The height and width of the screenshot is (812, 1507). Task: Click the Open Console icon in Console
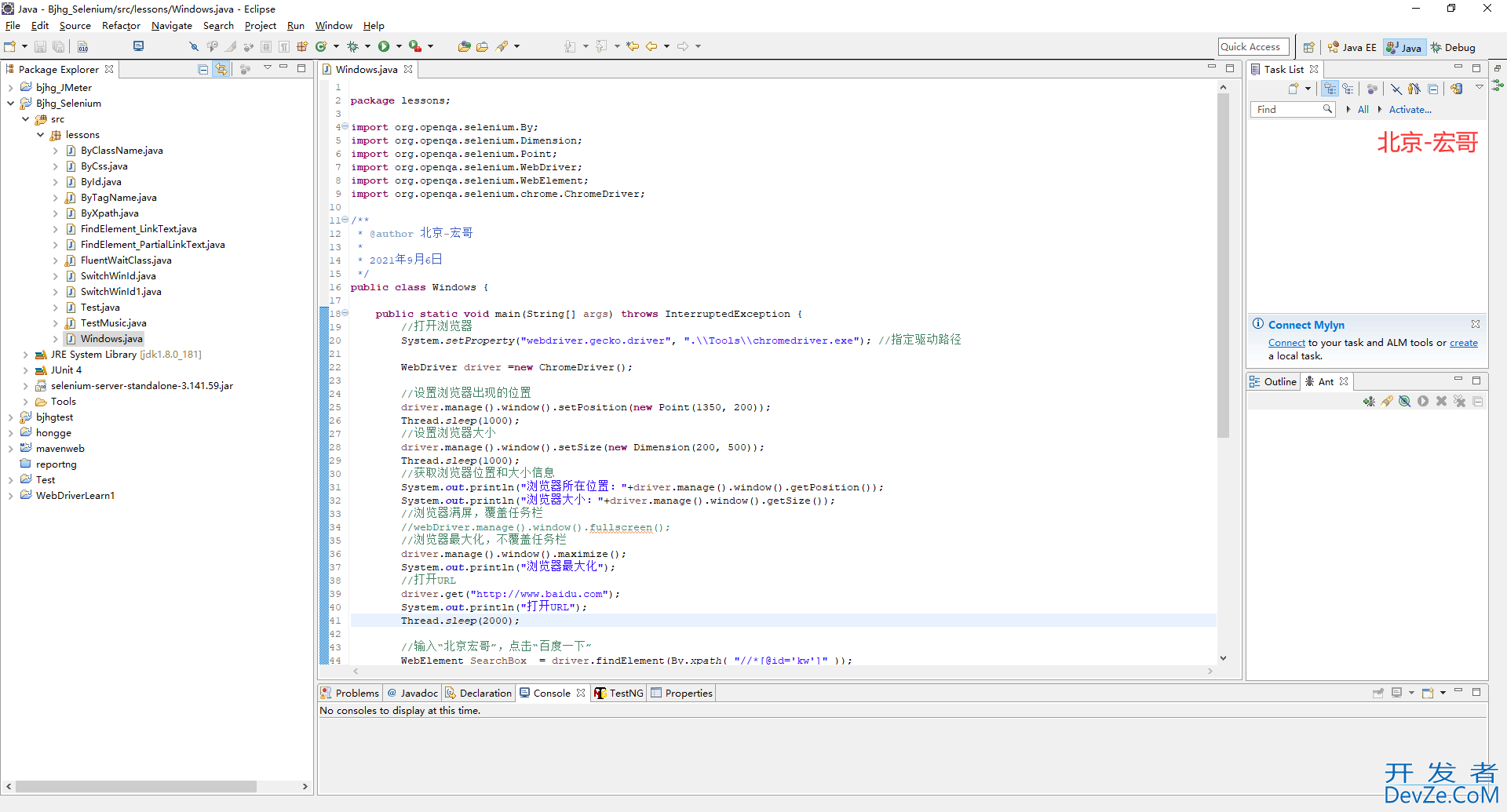click(1428, 693)
